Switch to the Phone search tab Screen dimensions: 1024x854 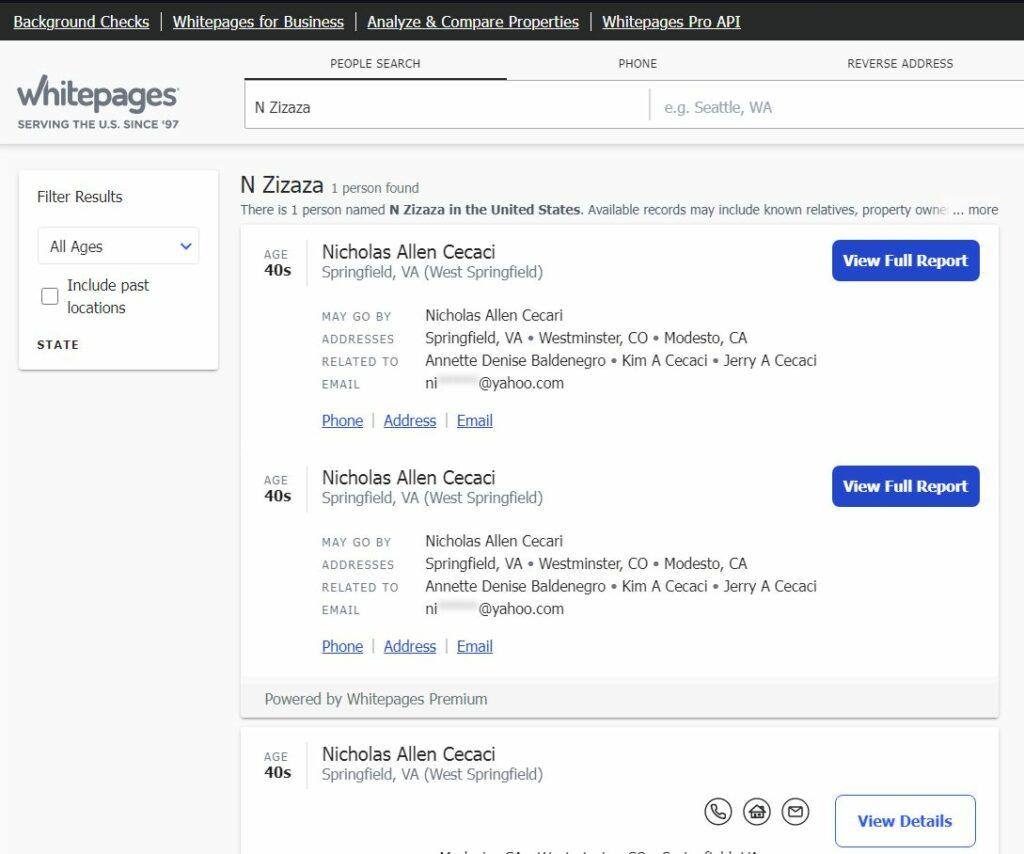point(637,63)
